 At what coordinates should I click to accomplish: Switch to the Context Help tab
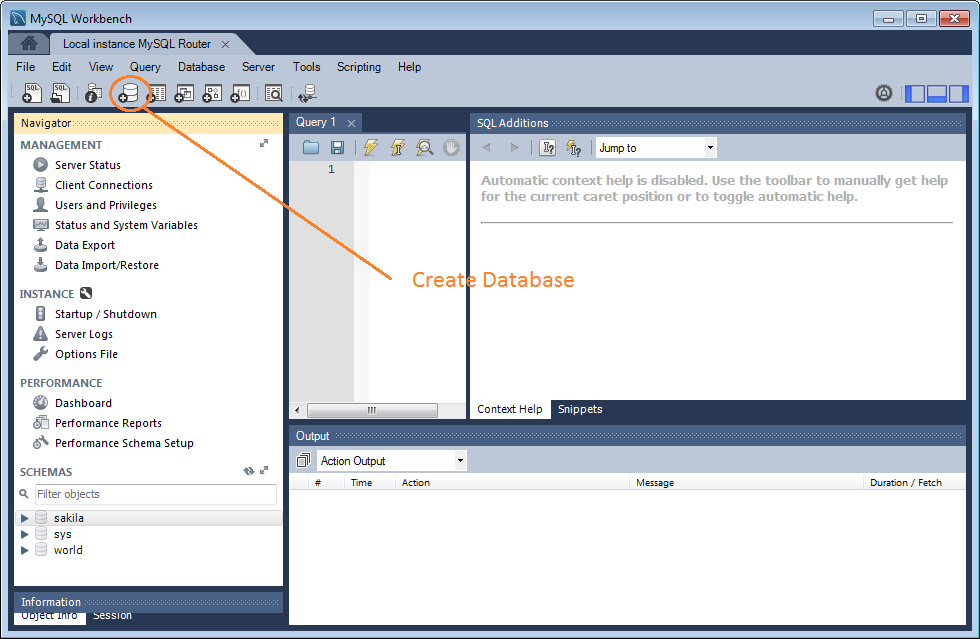pyautogui.click(x=509, y=409)
